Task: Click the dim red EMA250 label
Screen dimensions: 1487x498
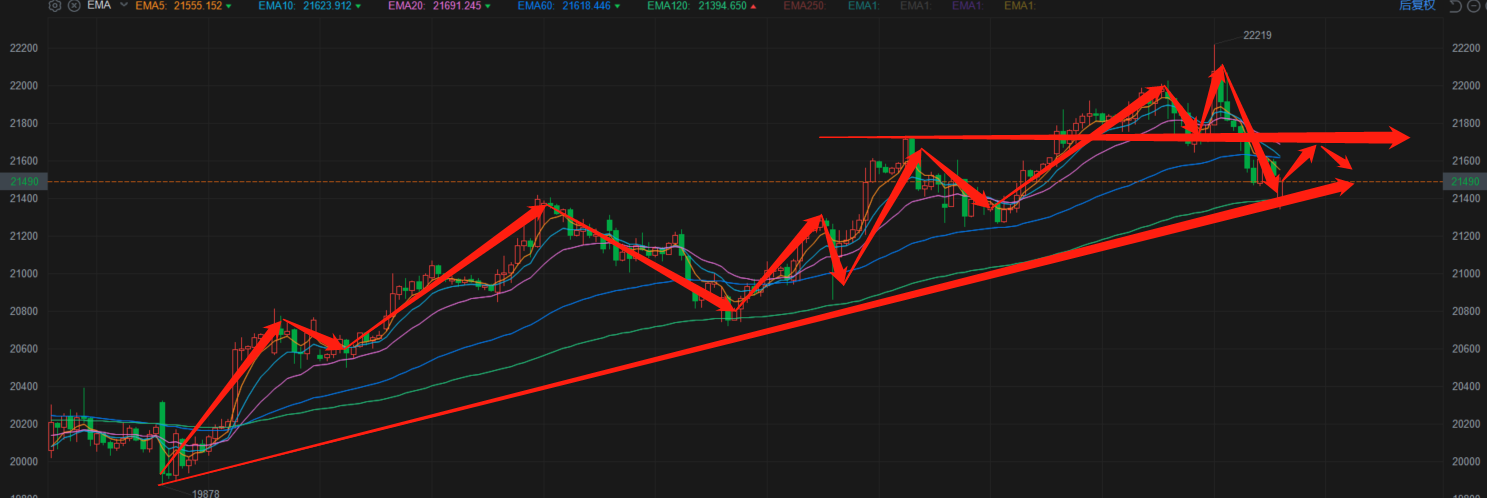Action: point(803,6)
